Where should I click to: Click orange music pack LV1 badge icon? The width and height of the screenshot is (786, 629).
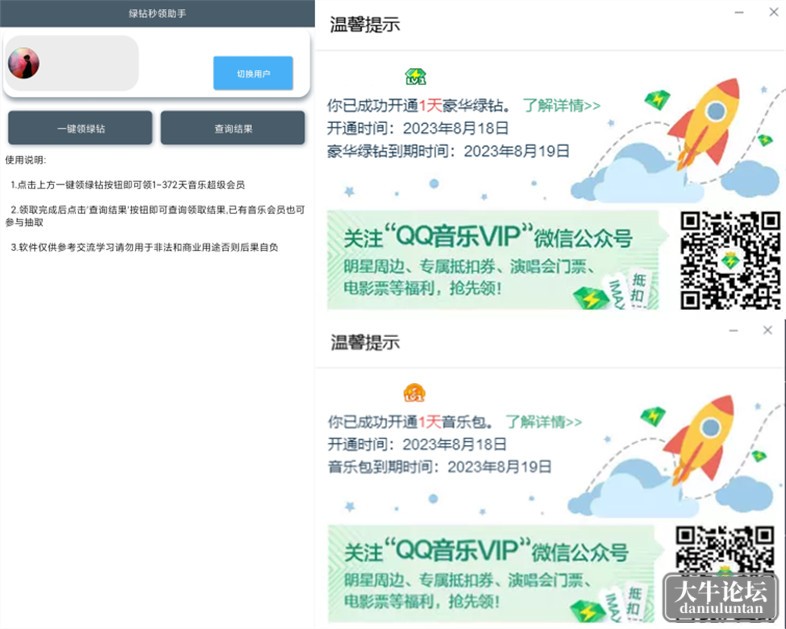click(415, 392)
